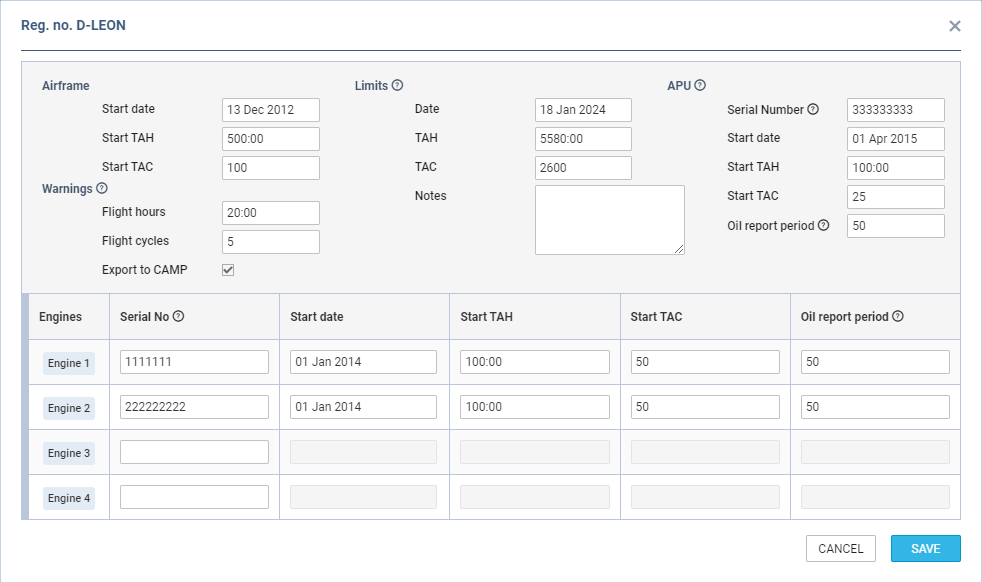The height and width of the screenshot is (582, 982).
Task: Select the Engine 2 label
Action: 69,408
